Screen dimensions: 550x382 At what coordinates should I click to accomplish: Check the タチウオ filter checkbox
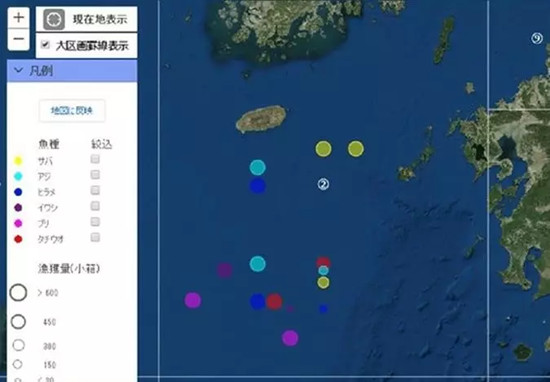tap(95, 237)
